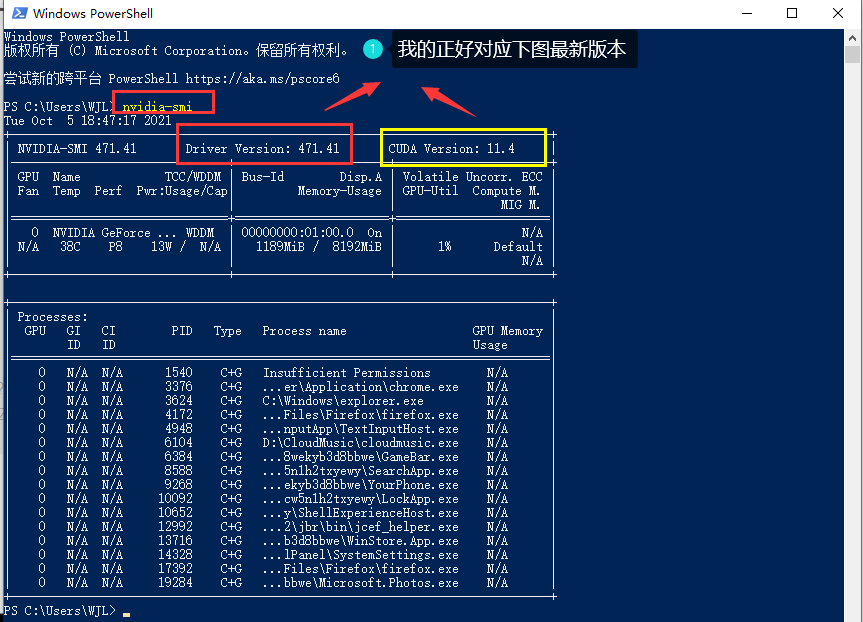Click the timestamp Tue Oct 5 18:47:17 2021
Image resolution: width=863 pixels, height=622 pixels.
pyautogui.click(x=88, y=121)
